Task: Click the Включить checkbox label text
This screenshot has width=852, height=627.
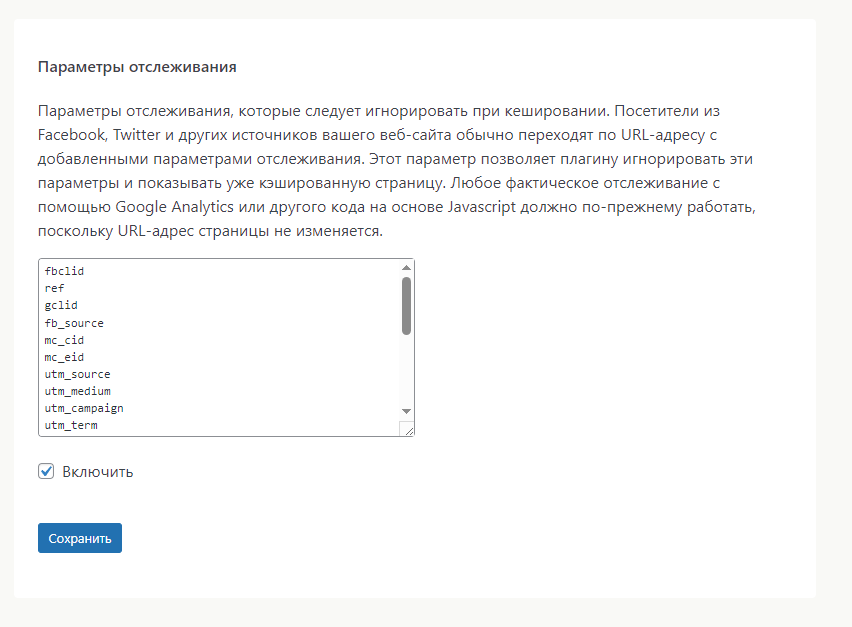Action: pyautogui.click(x=97, y=472)
